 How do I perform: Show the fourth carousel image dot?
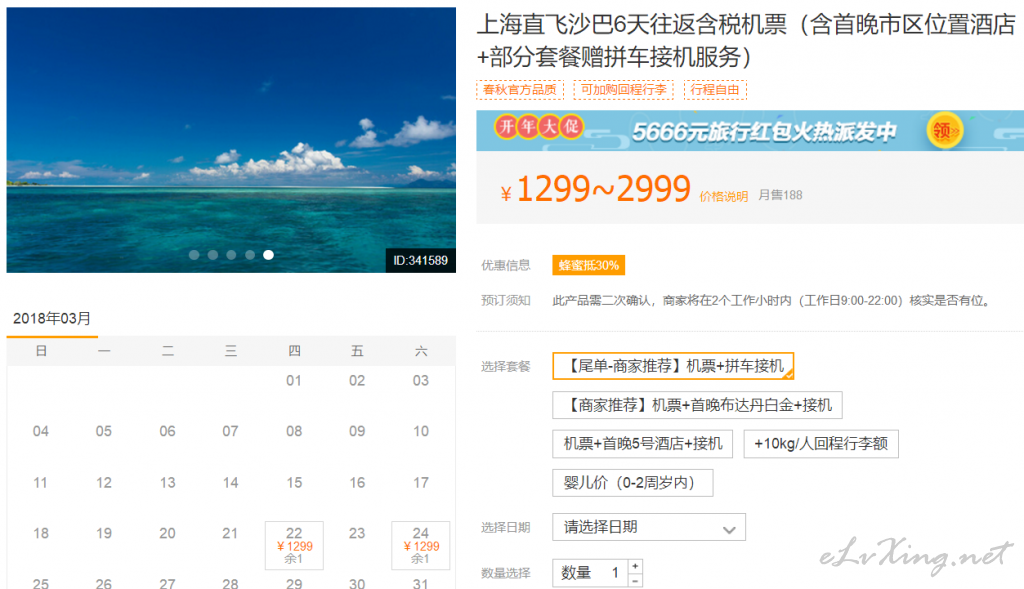tap(250, 255)
